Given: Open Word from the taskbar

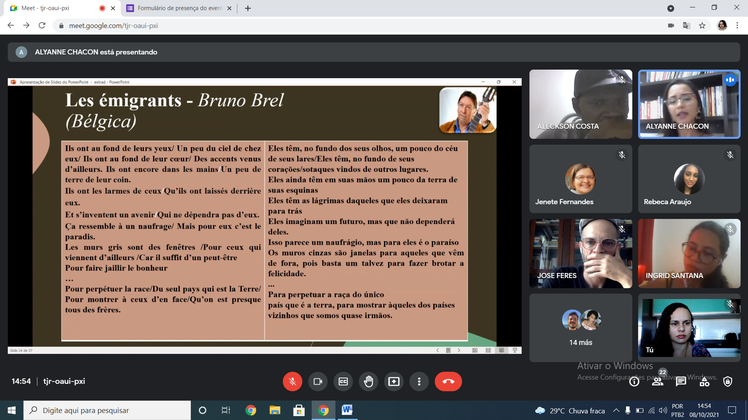Looking at the screenshot, I should tap(347, 410).
